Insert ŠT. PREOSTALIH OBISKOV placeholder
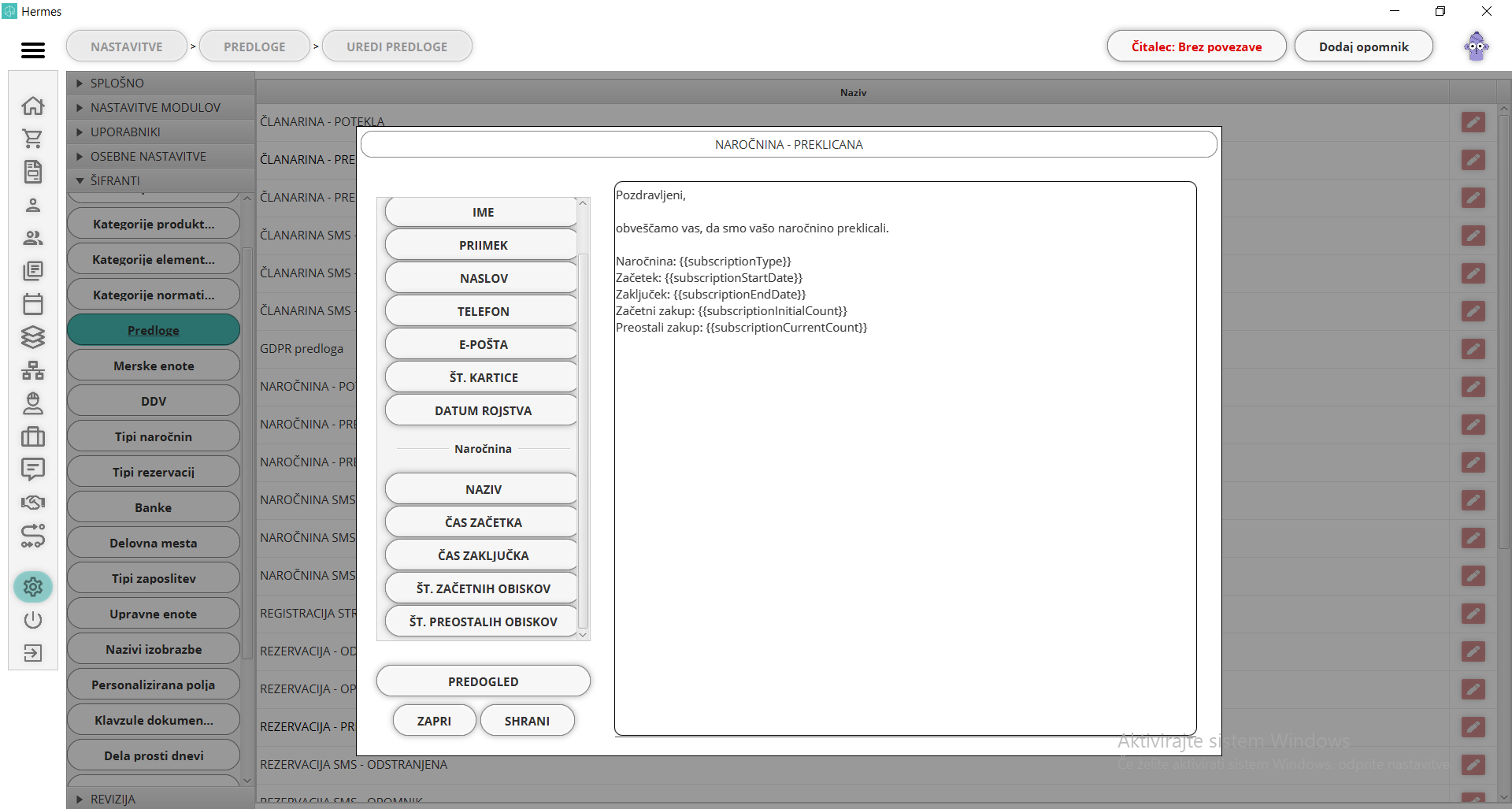 coord(482,622)
